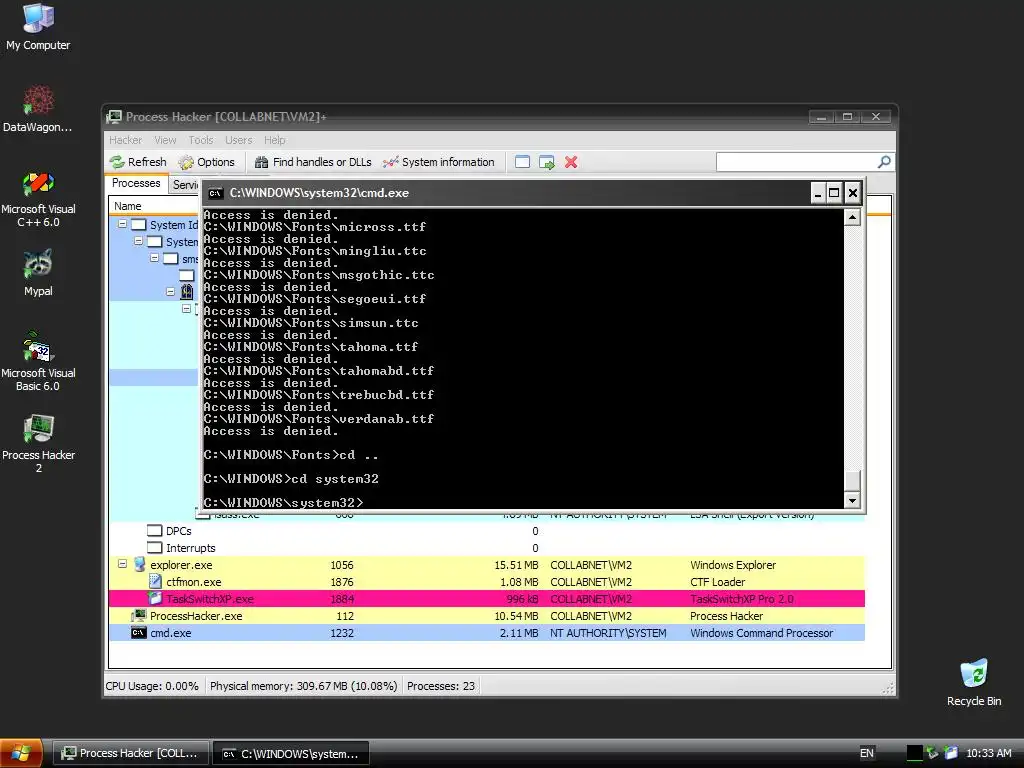Open the Windows Start button
1024x768 pixels.
21,753
